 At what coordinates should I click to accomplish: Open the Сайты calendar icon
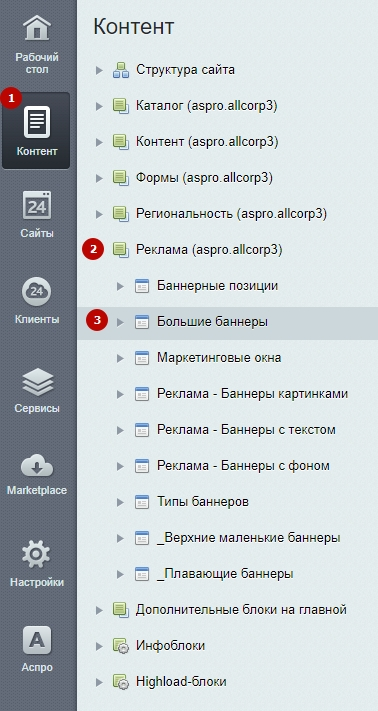(37, 205)
